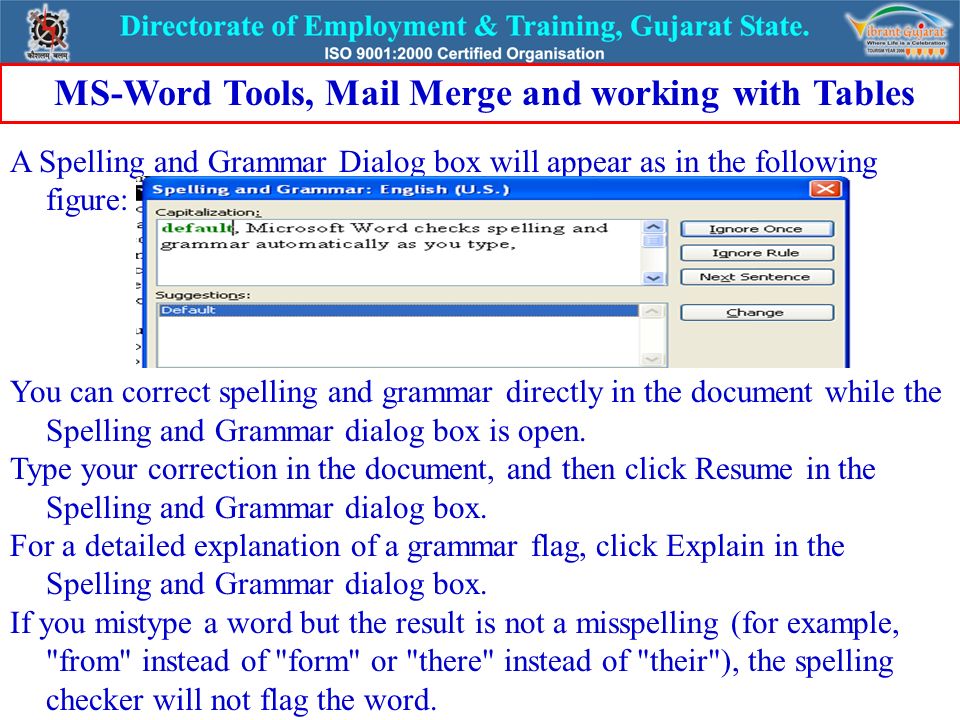Click the Ignore Once button

tap(757, 229)
